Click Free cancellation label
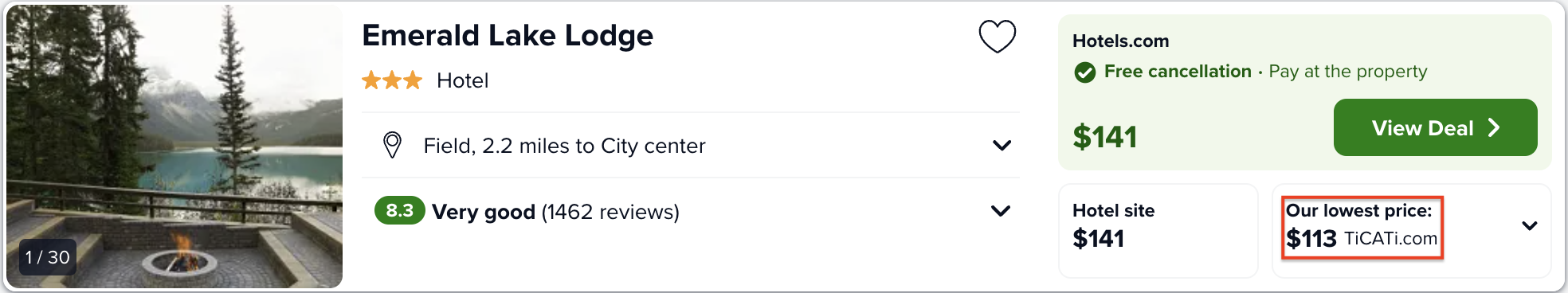This screenshot has height=293, width=1568. click(x=1178, y=72)
